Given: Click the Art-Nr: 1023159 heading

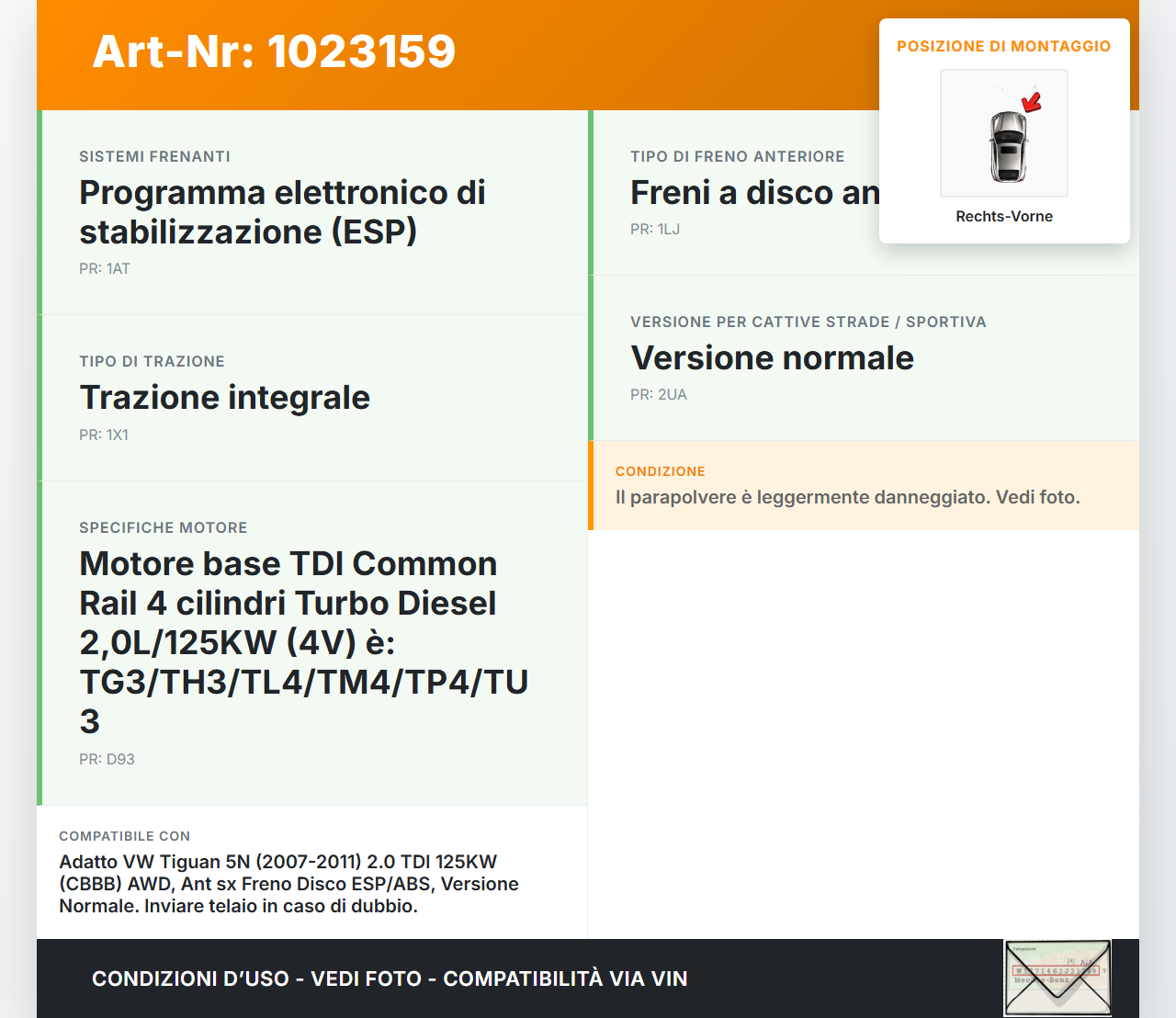Looking at the screenshot, I should [x=274, y=51].
